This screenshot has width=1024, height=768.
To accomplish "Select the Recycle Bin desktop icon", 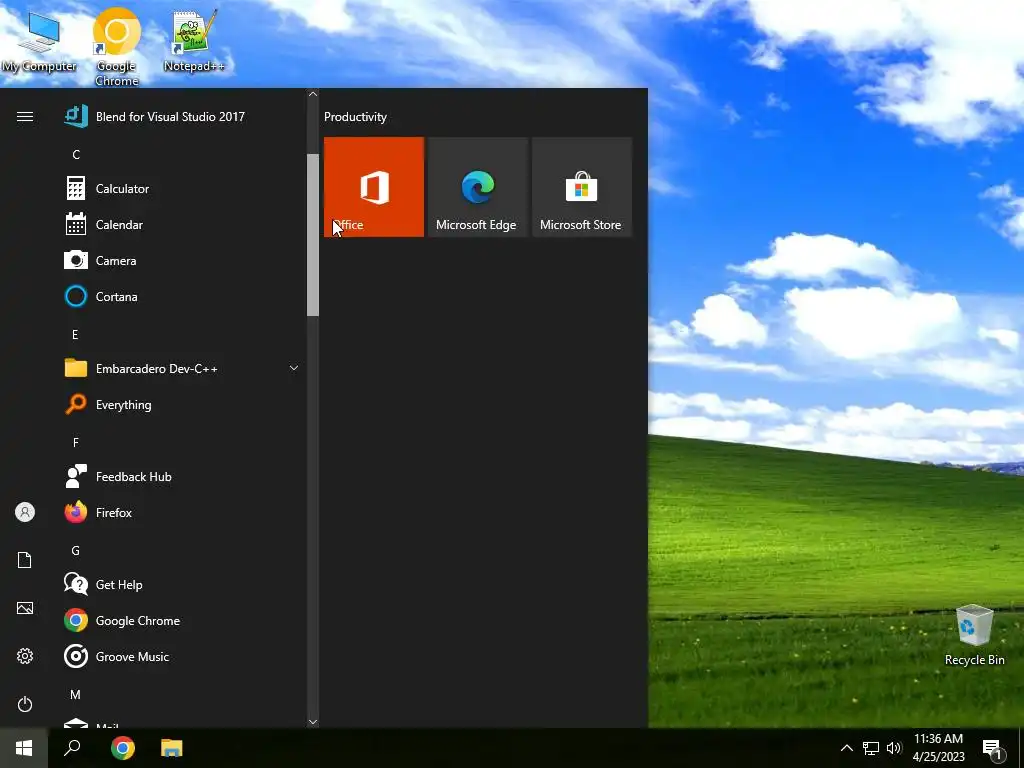I will pyautogui.click(x=974, y=635).
